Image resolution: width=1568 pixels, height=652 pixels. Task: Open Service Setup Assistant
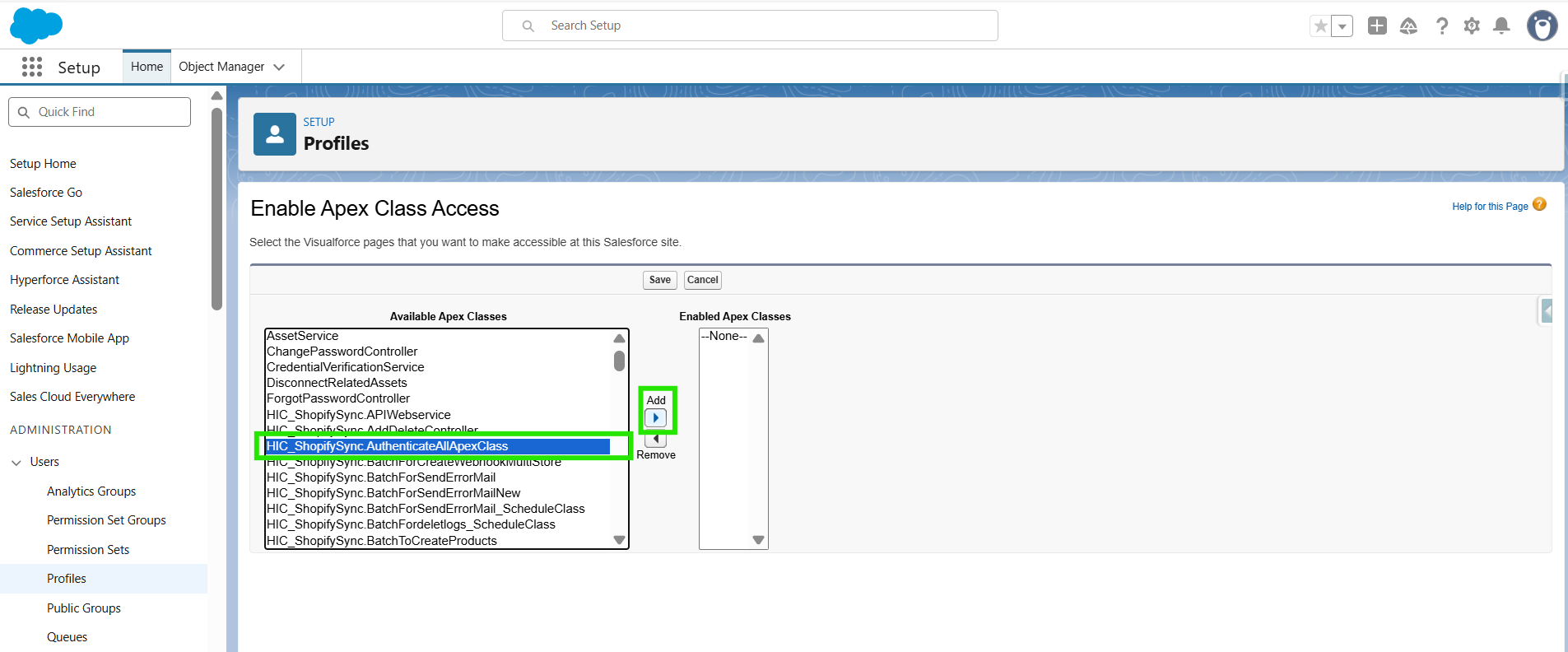point(71,221)
